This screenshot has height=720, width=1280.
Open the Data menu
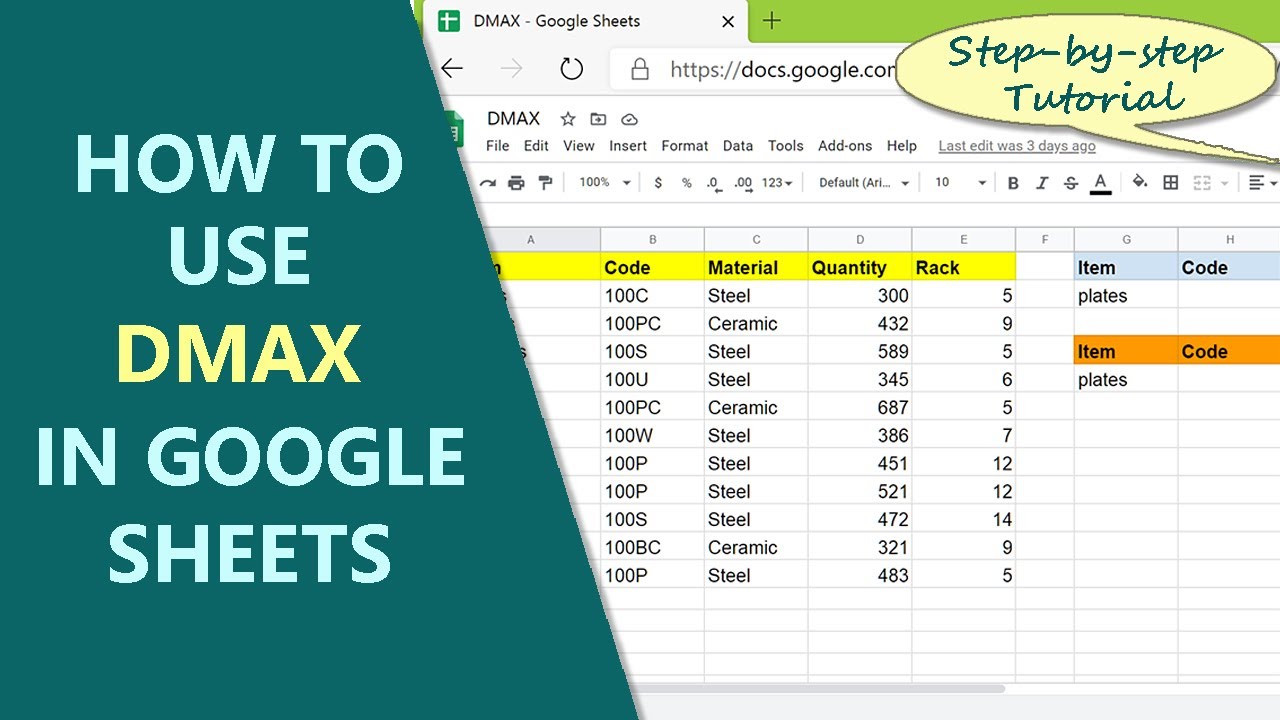[x=738, y=146]
